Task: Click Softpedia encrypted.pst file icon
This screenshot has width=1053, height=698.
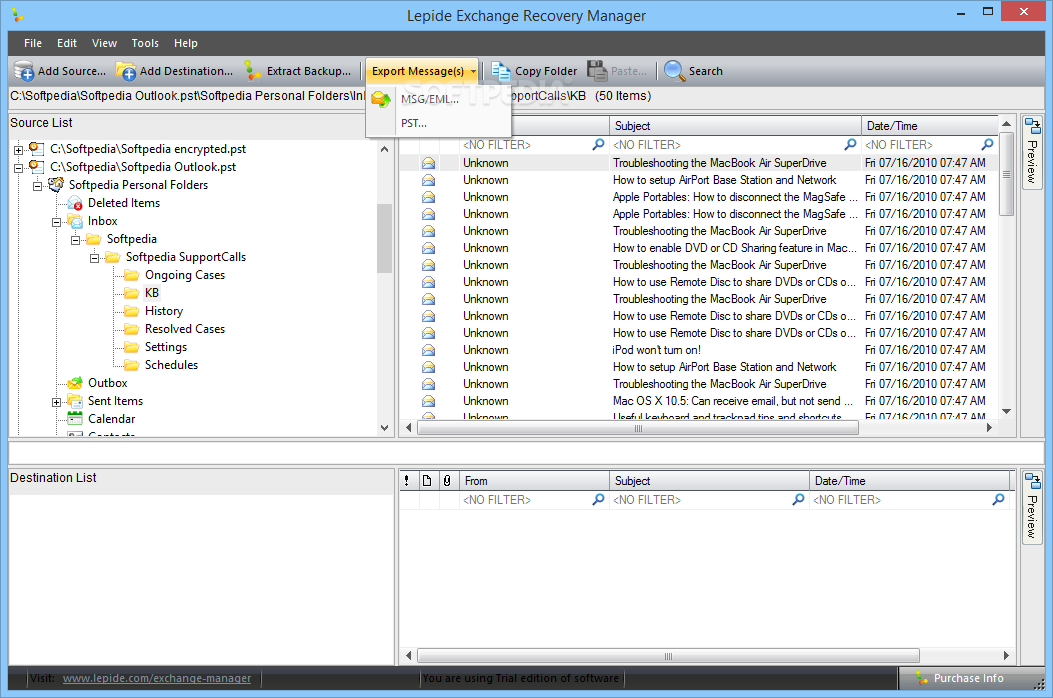Action: (37, 148)
